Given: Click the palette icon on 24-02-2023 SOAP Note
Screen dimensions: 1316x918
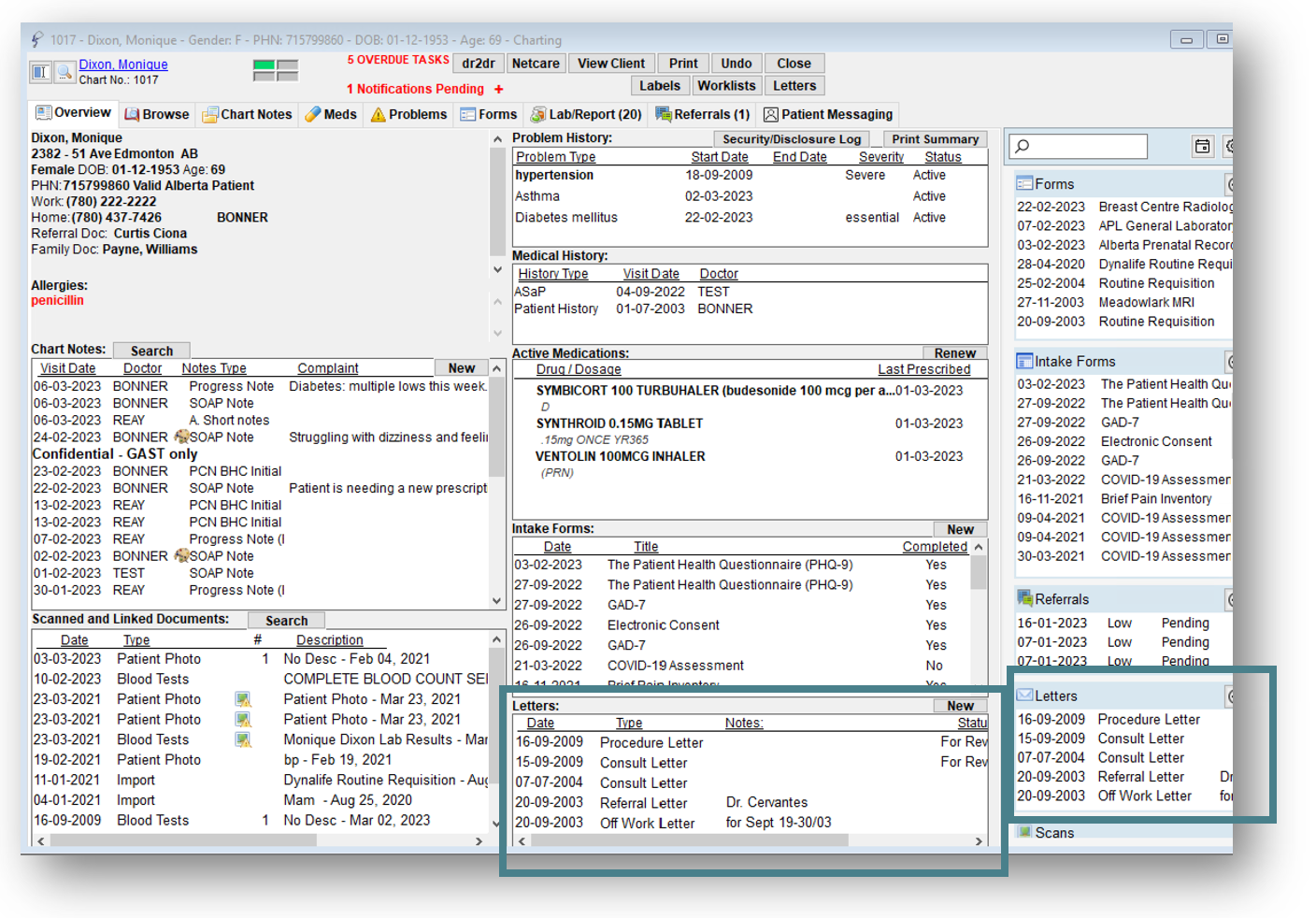Looking at the screenshot, I should pos(181,437).
